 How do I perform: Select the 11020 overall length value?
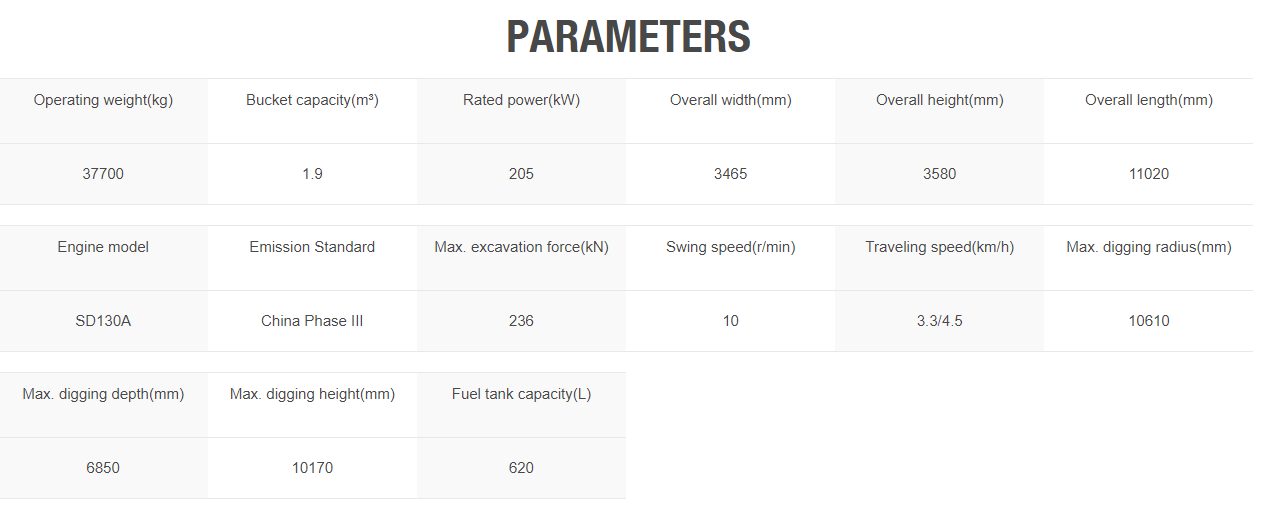pos(1148,174)
